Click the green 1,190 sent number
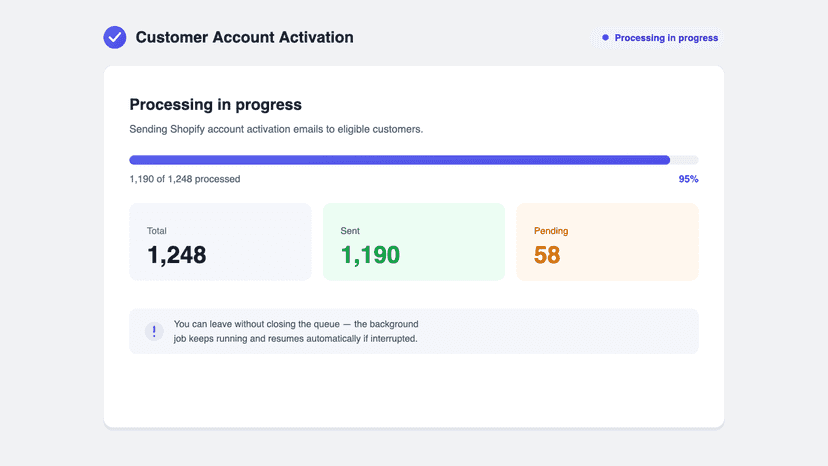The image size is (828, 466). coord(370,255)
